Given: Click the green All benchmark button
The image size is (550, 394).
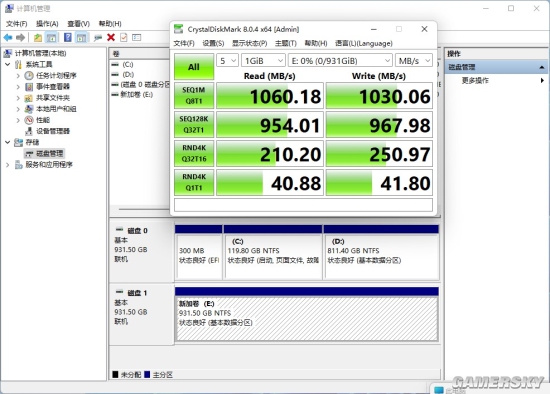Looking at the screenshot, I should (x=194, y=67).
